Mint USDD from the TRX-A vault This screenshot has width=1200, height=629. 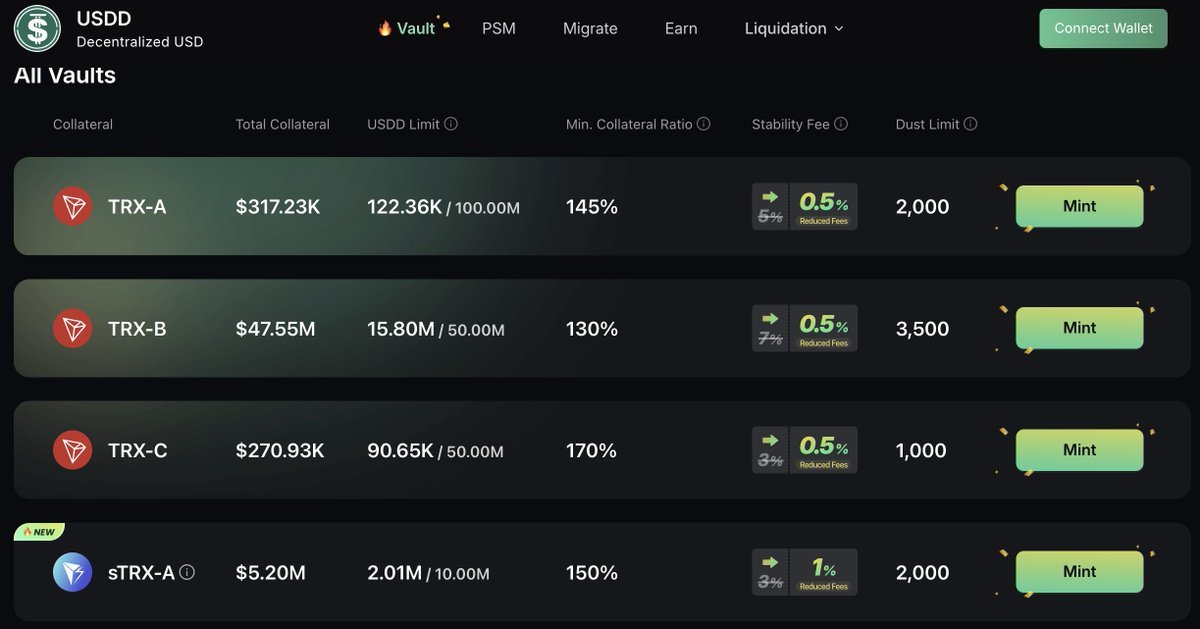click(1079, 206)
